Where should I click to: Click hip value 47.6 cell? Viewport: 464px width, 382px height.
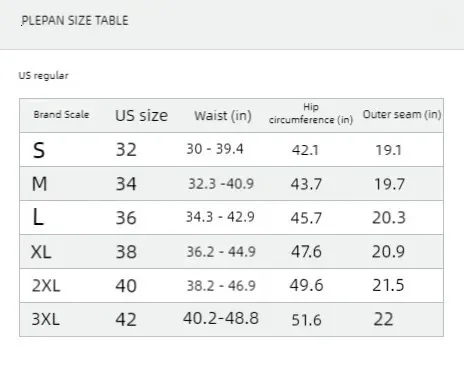pyautogui.click(x=306, y=252)
